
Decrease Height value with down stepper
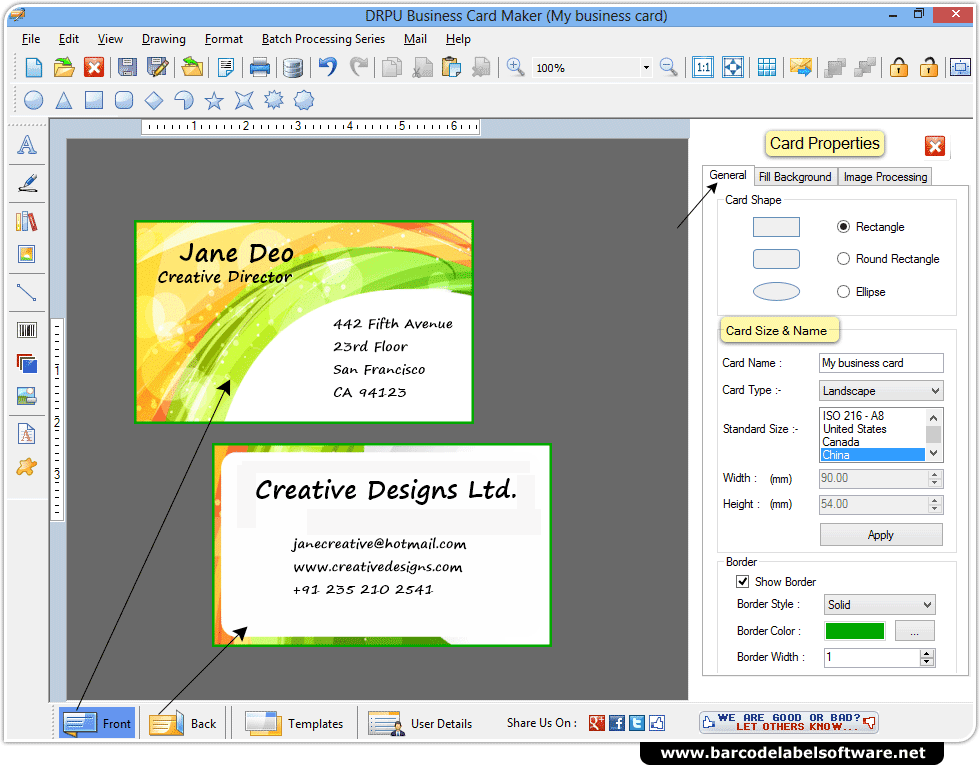point(934,509)
